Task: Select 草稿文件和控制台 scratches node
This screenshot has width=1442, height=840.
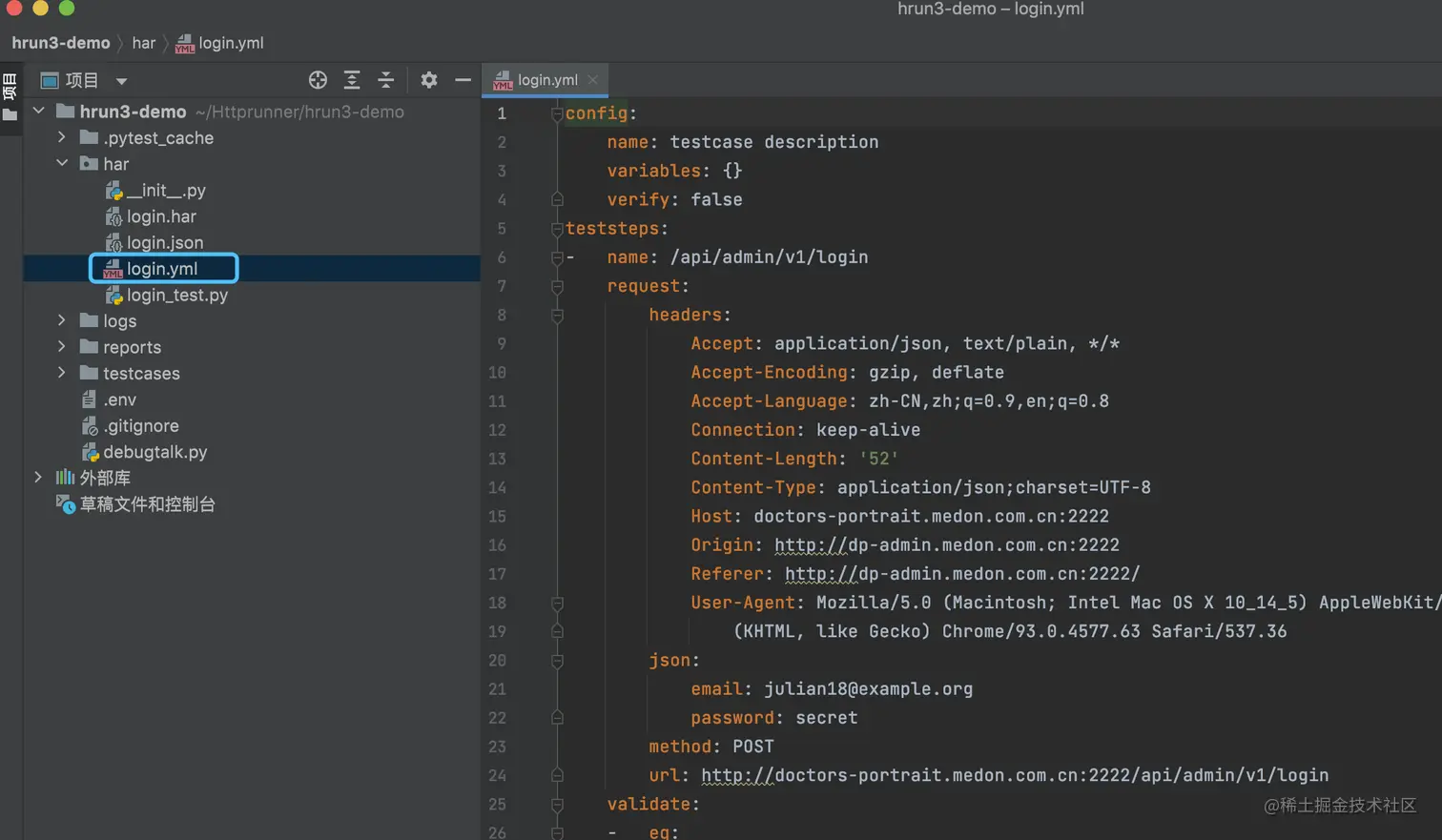Action: click(x=148, y=503)
